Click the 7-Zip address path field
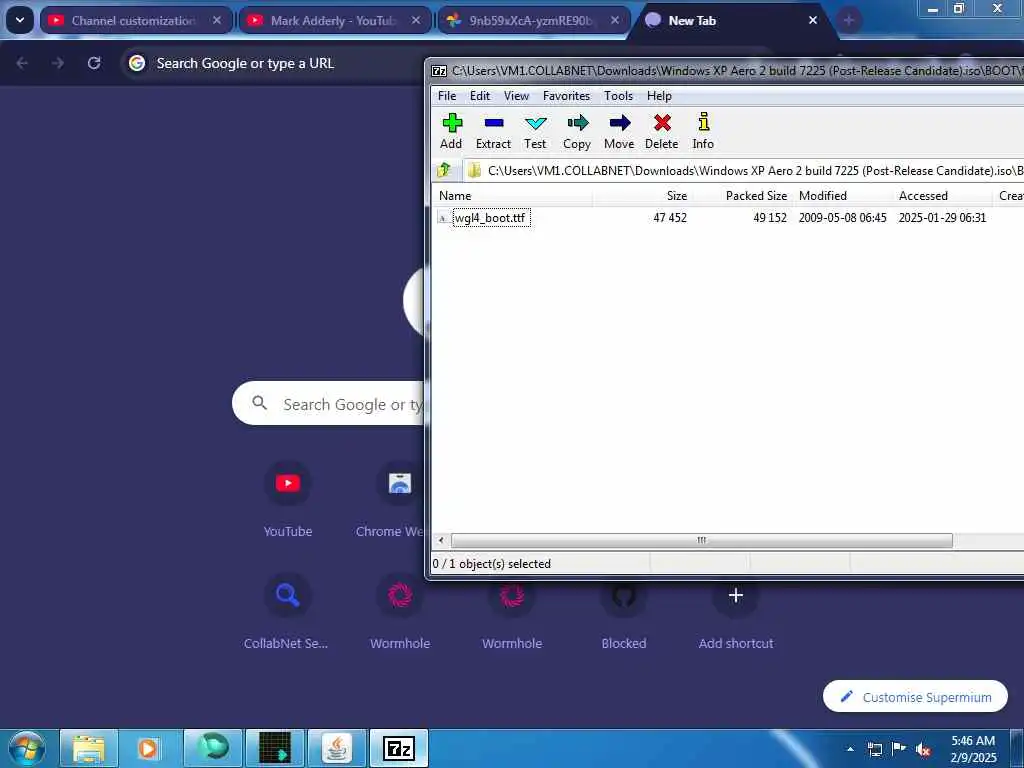This screenshot has width=1024, height=768. pos(743,170)
